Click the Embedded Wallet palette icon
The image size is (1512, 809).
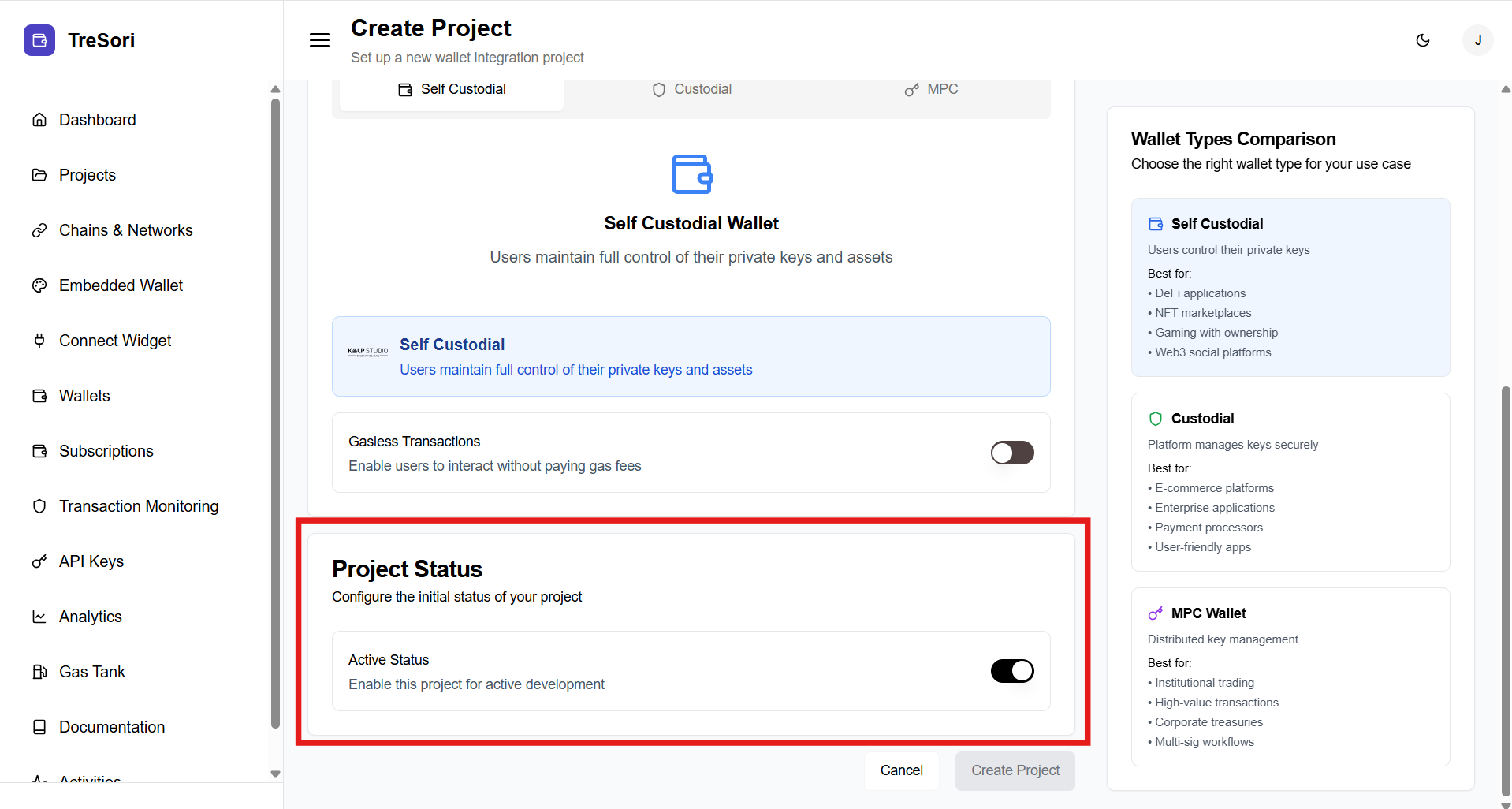tap(39, 285)
